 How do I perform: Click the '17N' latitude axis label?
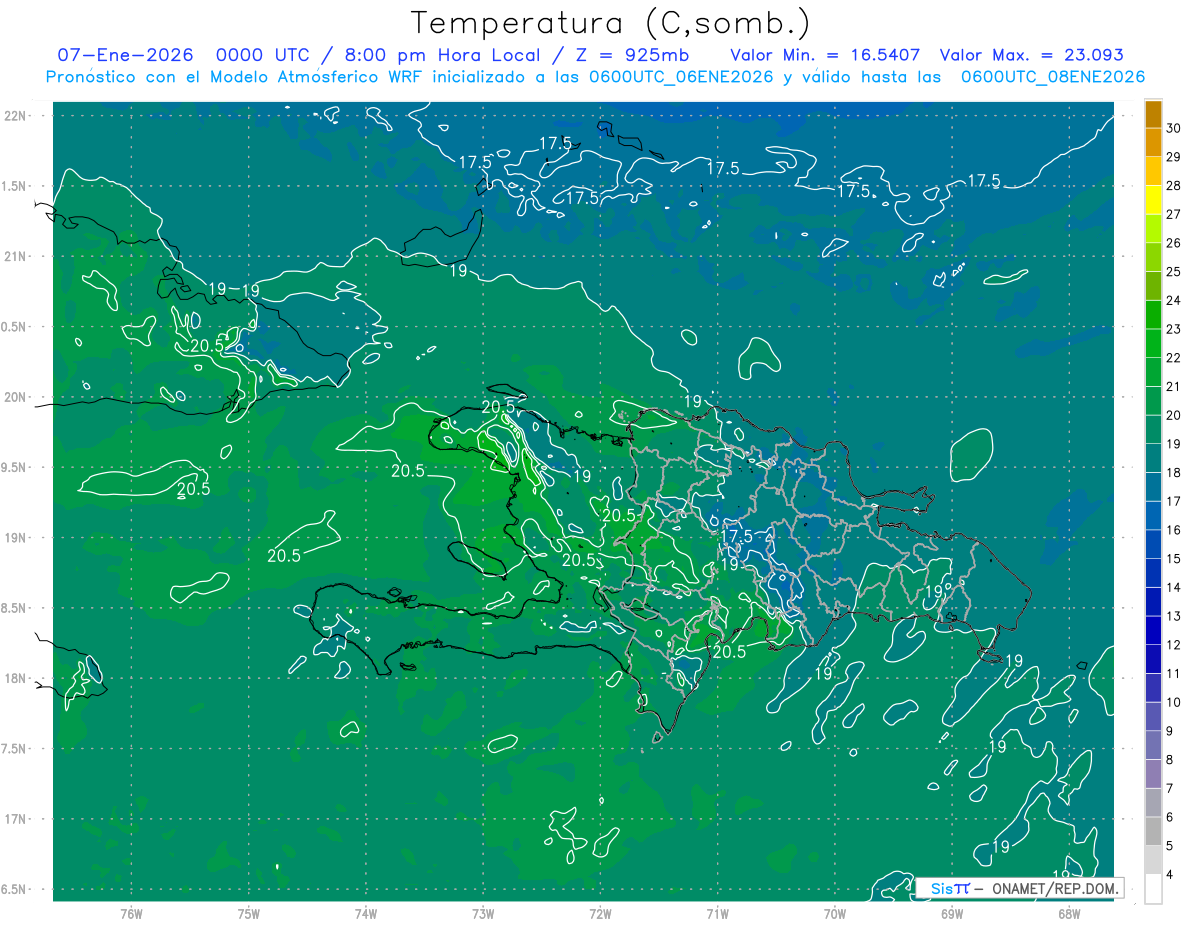click(15, 820)
